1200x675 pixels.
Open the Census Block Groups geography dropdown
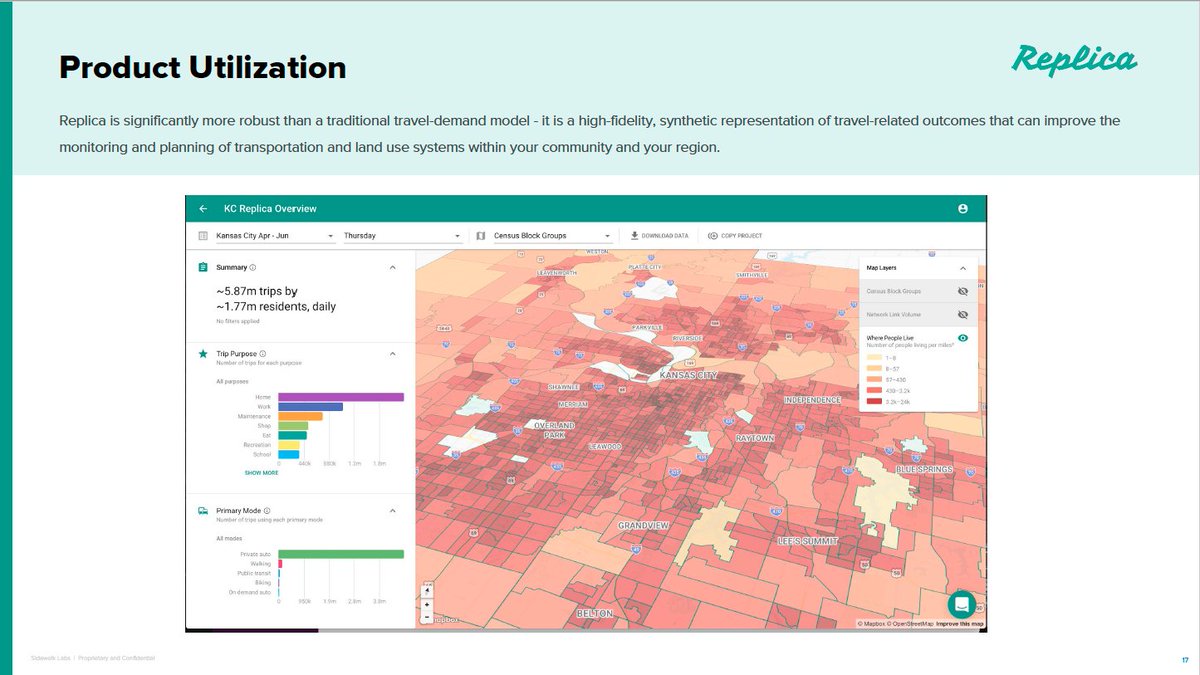(552, 236)
